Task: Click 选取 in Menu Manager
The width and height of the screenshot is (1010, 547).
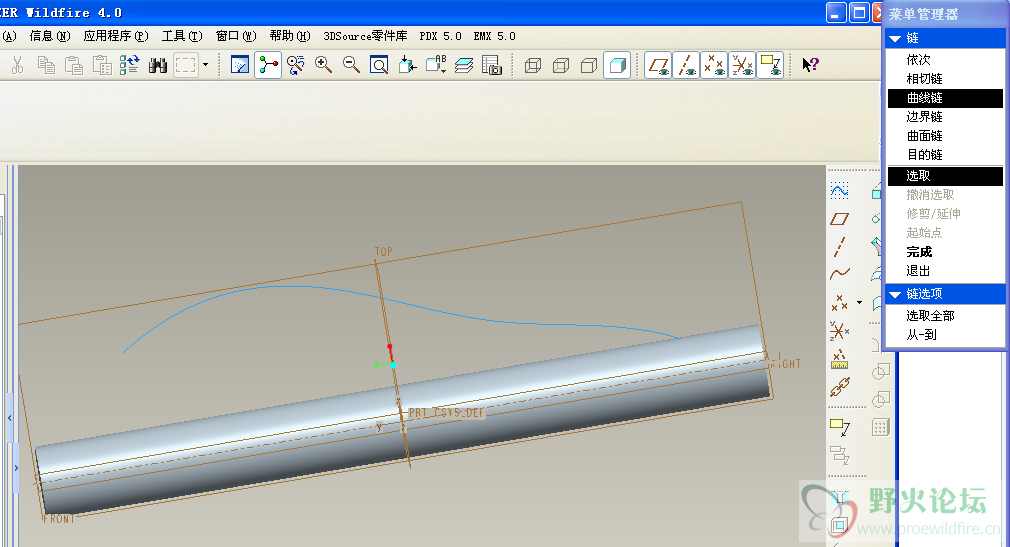Action: pyautogui.click(x=945, y=176)
